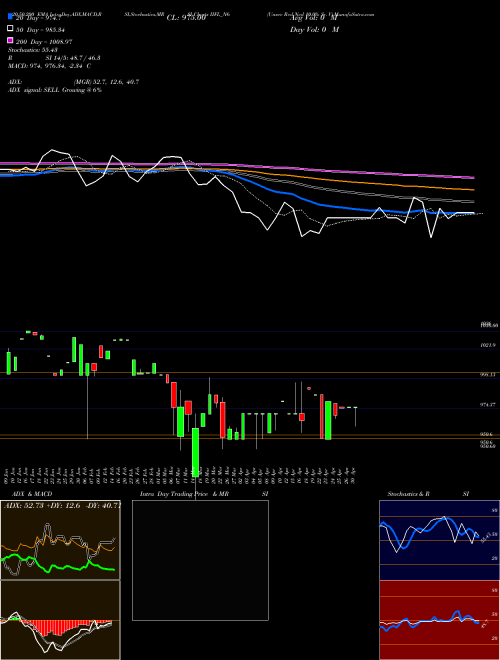Open the blue Stochastics chart panel
The image size is (500, 660).
coord(439,540)
